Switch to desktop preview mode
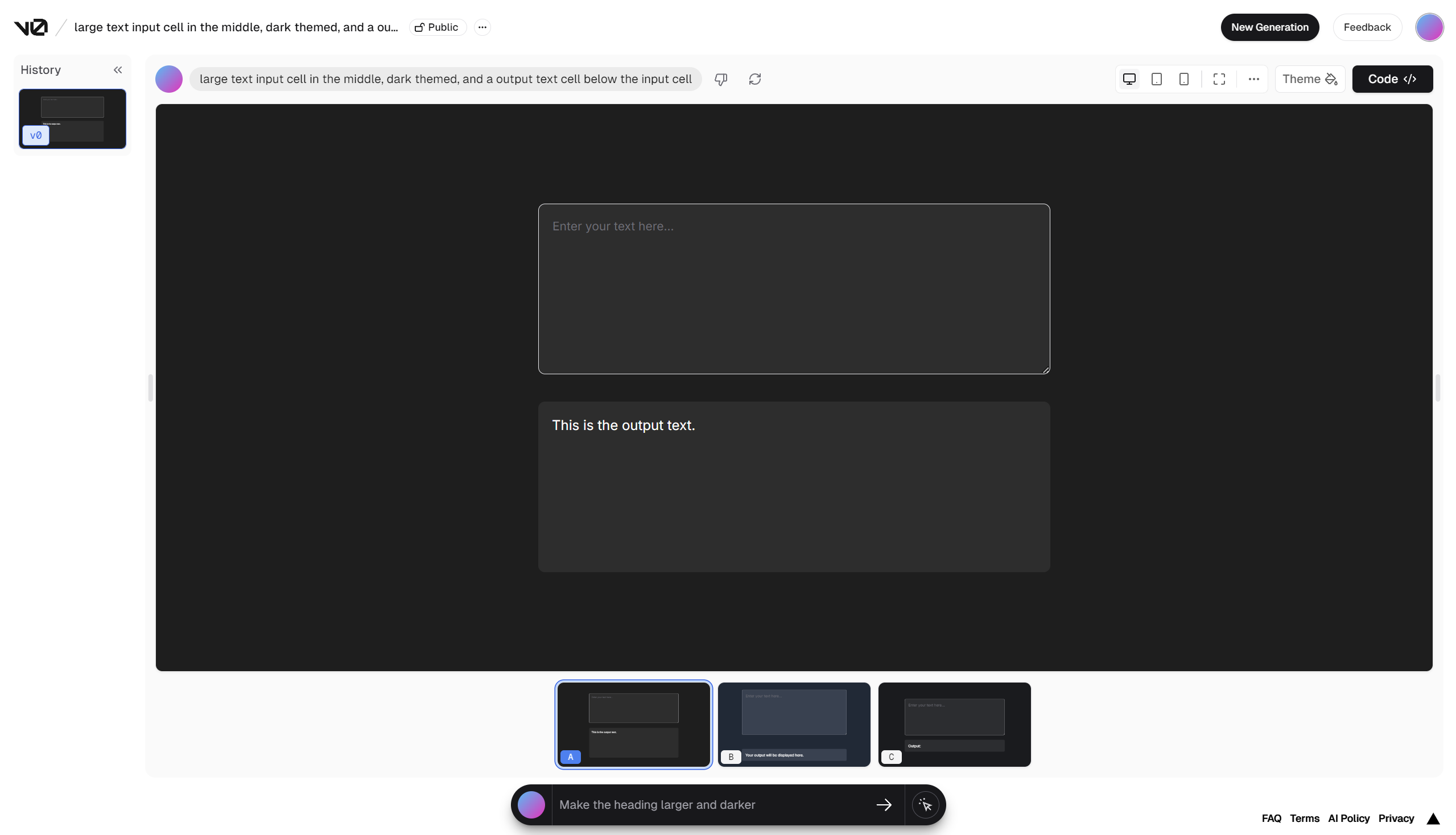 click(x=1128, y=79)
